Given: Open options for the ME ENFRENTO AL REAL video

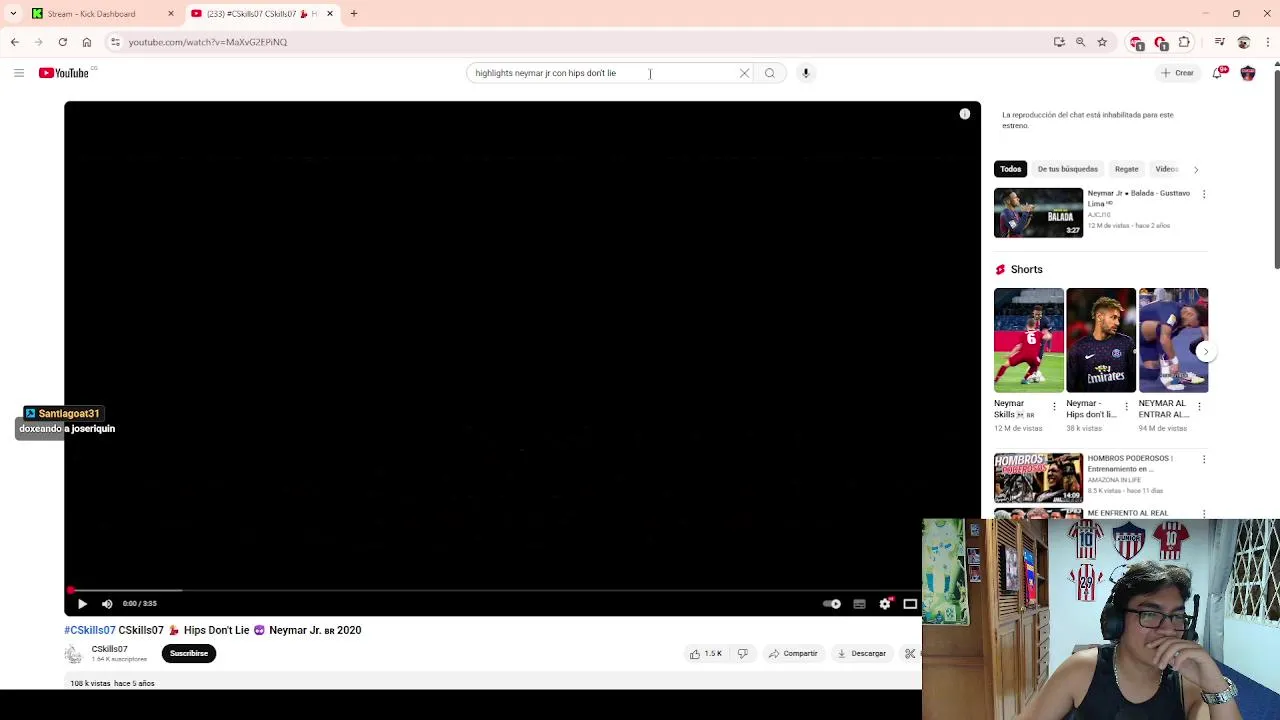Looking at the screenshot, I should [1204, 514].
